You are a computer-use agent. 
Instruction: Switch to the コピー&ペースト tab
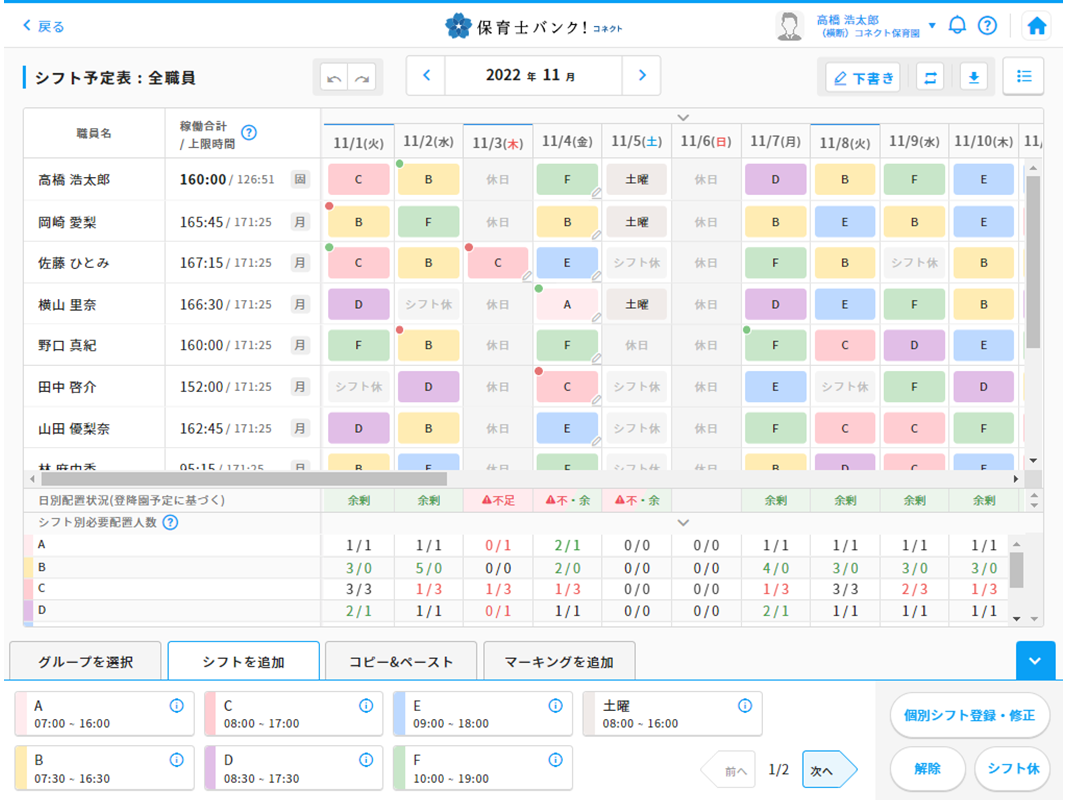click(x=400, y=661)
